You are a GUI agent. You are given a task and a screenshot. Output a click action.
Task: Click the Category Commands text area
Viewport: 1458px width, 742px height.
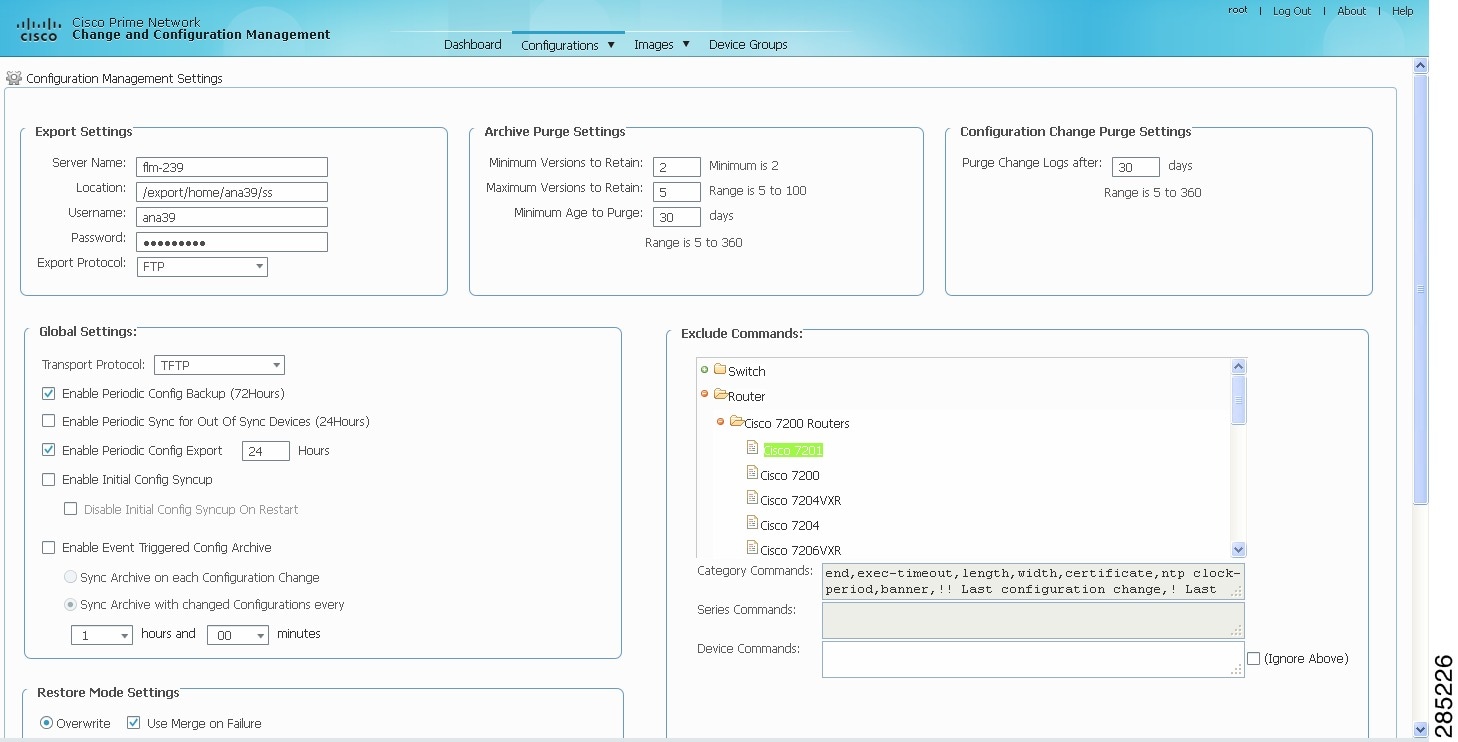click(1033, 581)
